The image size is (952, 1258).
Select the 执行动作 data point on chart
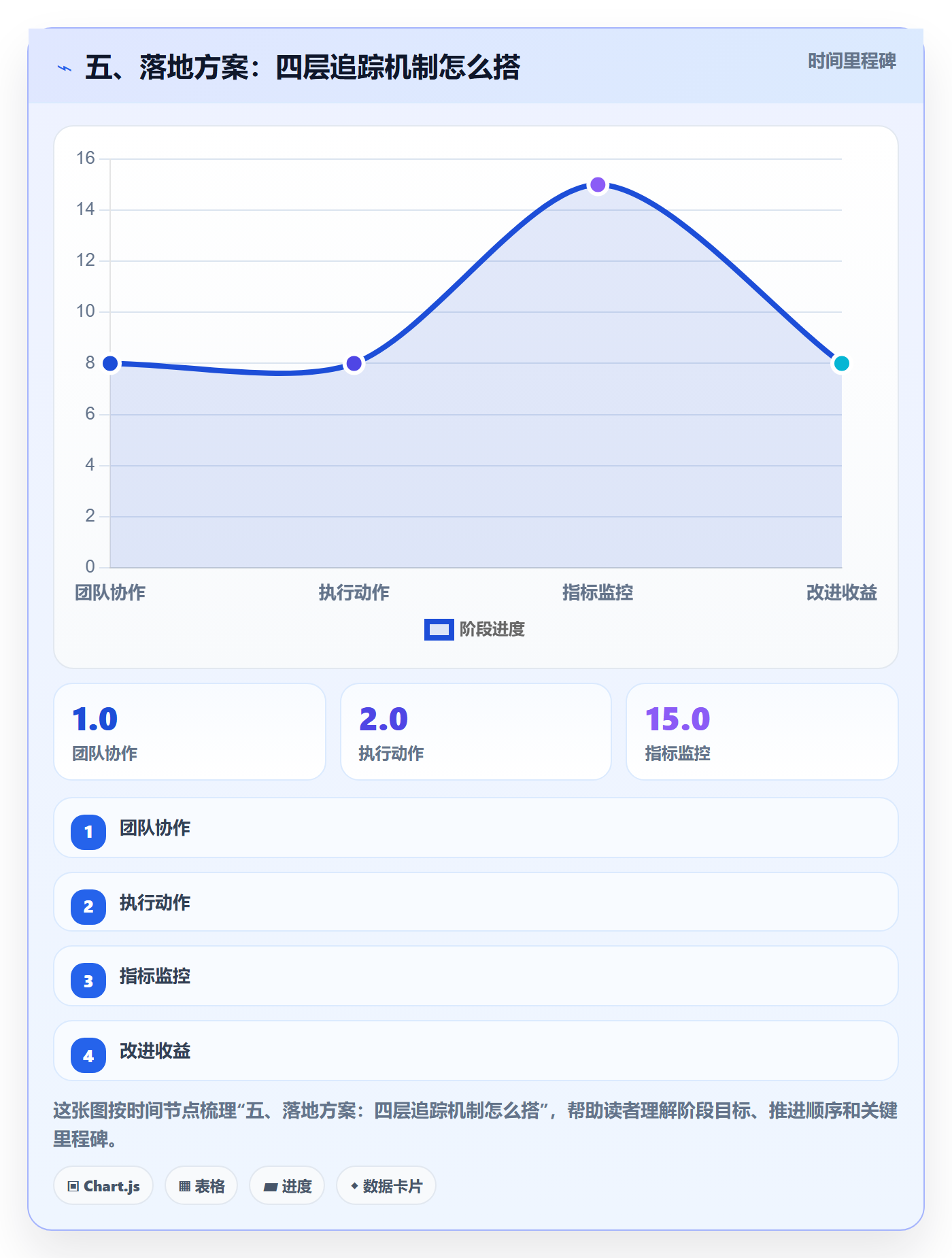(x=354, y=364)
